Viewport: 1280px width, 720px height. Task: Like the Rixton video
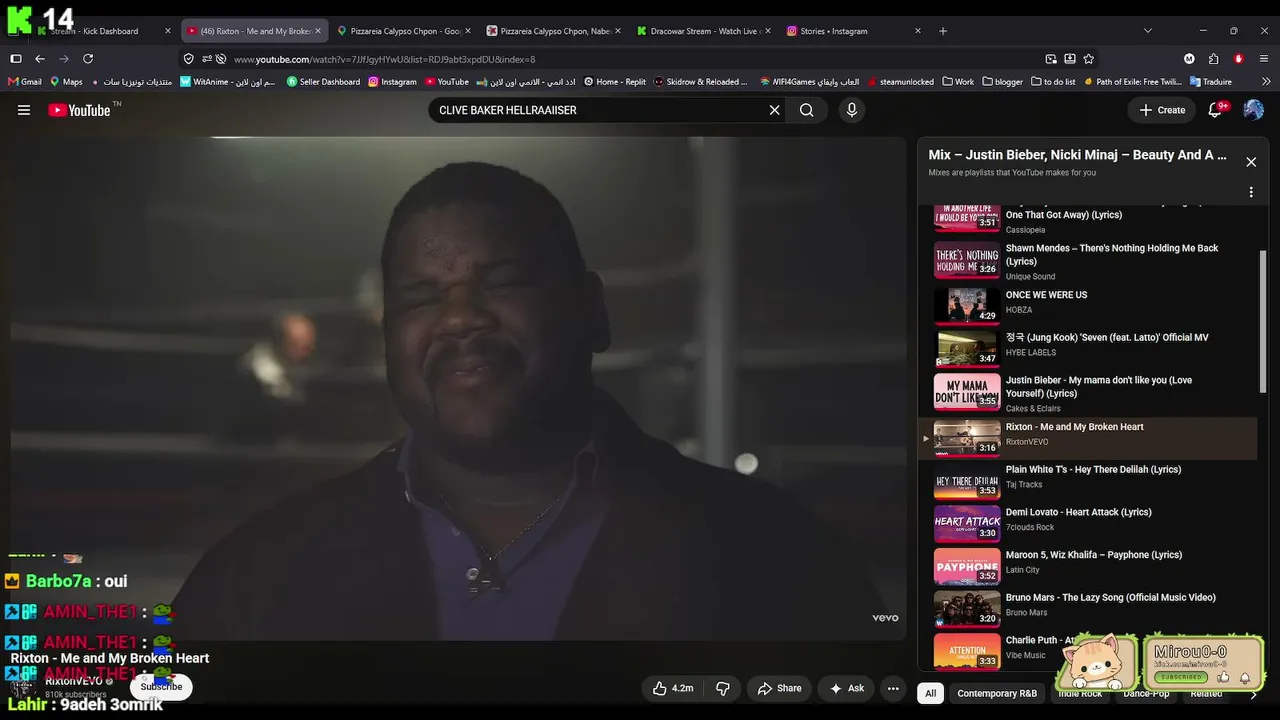[673, 688]
